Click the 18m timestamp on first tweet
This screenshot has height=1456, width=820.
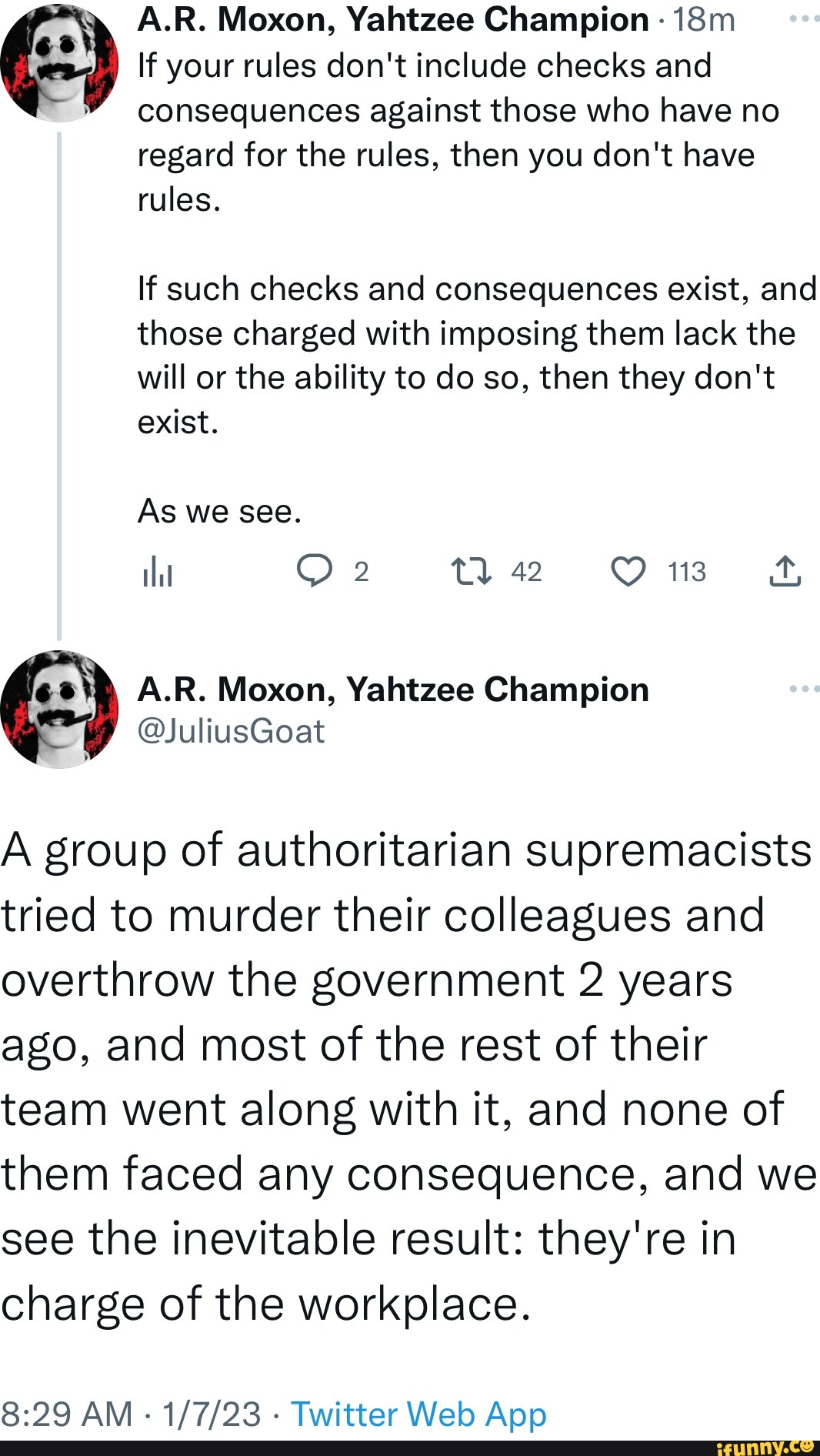(x=704, y=20)
